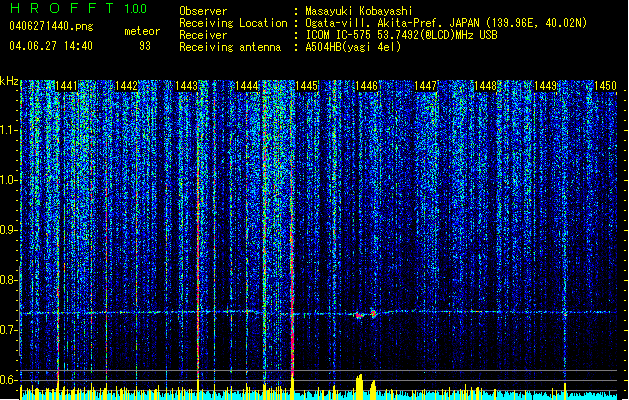Click the meteor label
The width and height of the screenshot is (629, 400).
pyautogui.click(x=142, y=31)
